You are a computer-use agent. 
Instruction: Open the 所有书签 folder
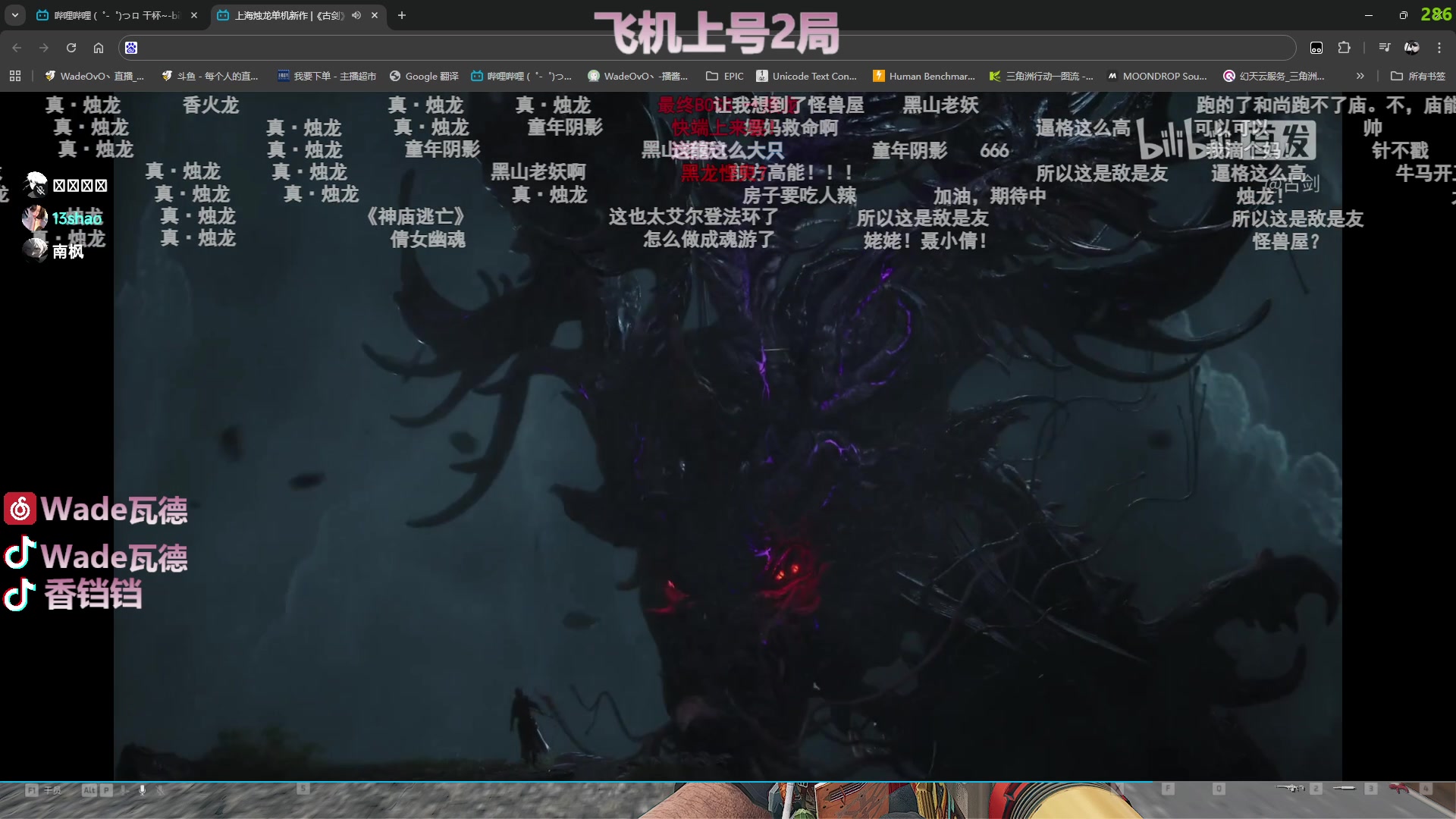pos(1418,76)
